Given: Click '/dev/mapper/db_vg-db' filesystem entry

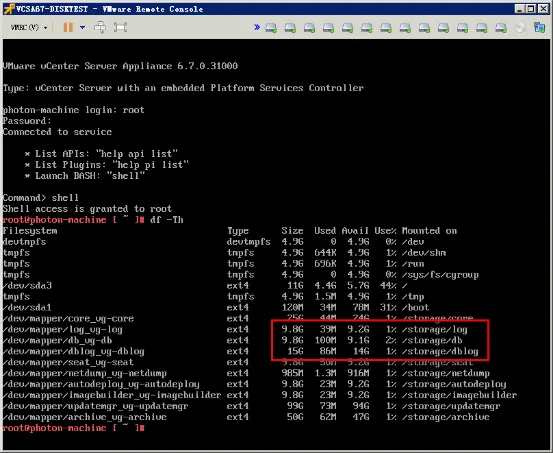Looking at the screenshot, I should coord(57,340).
